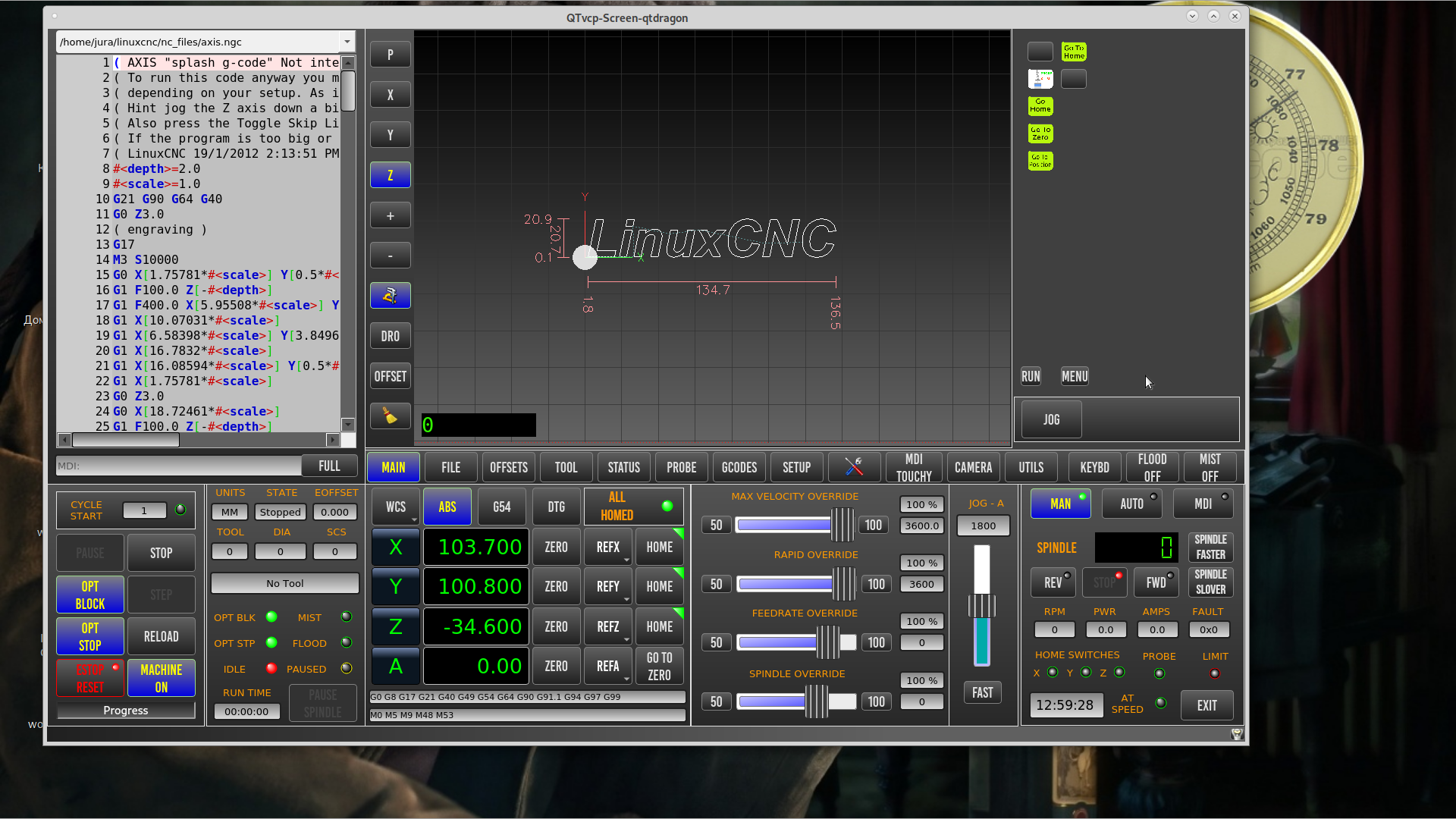Screen dimensions: 1456x819
Task: Click the tool-sensor macro image button
Action: [1040, 79]
